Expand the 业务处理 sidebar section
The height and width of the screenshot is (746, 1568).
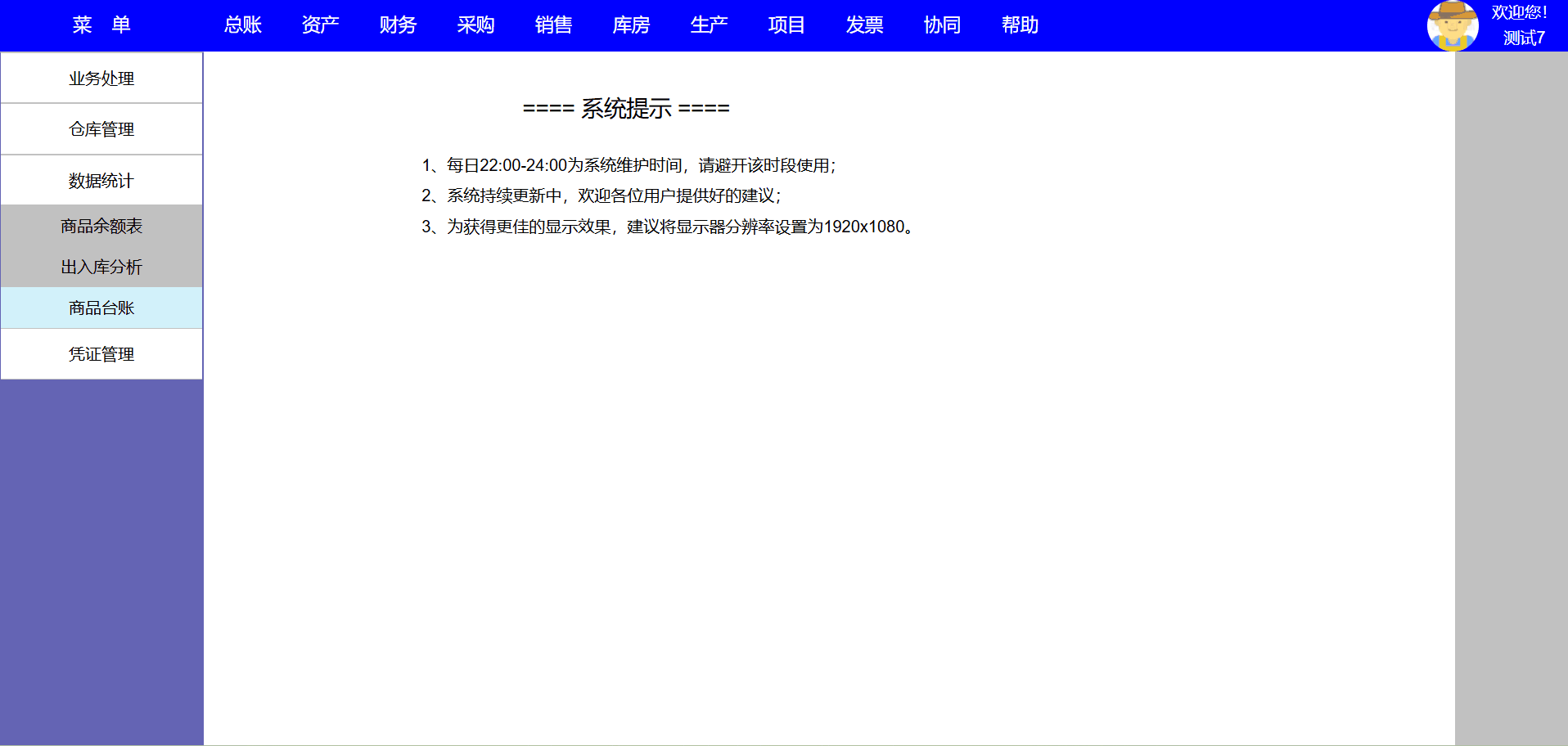pyautogui.click(x=101, y=79)
